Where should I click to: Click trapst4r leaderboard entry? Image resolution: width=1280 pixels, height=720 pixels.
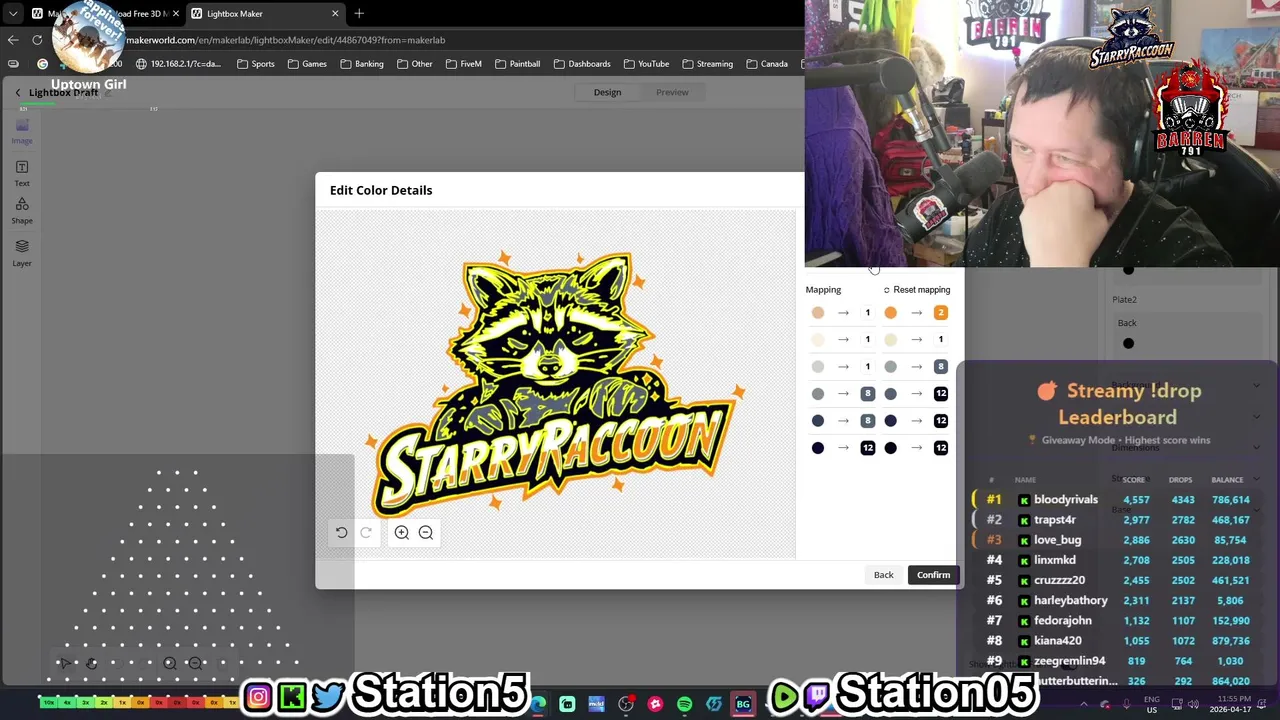tap(1055, 520)
